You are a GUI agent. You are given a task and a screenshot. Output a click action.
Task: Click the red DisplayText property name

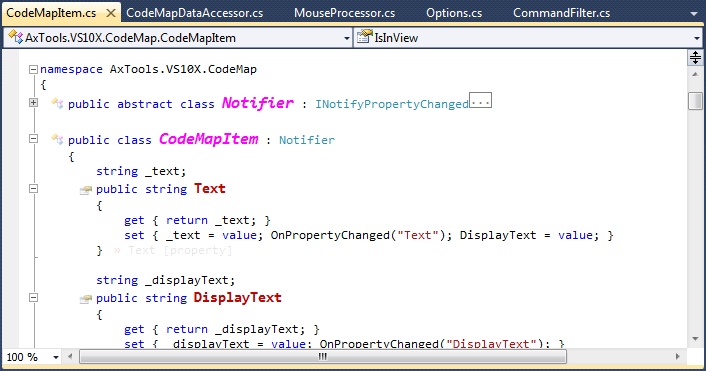point(238,298)
